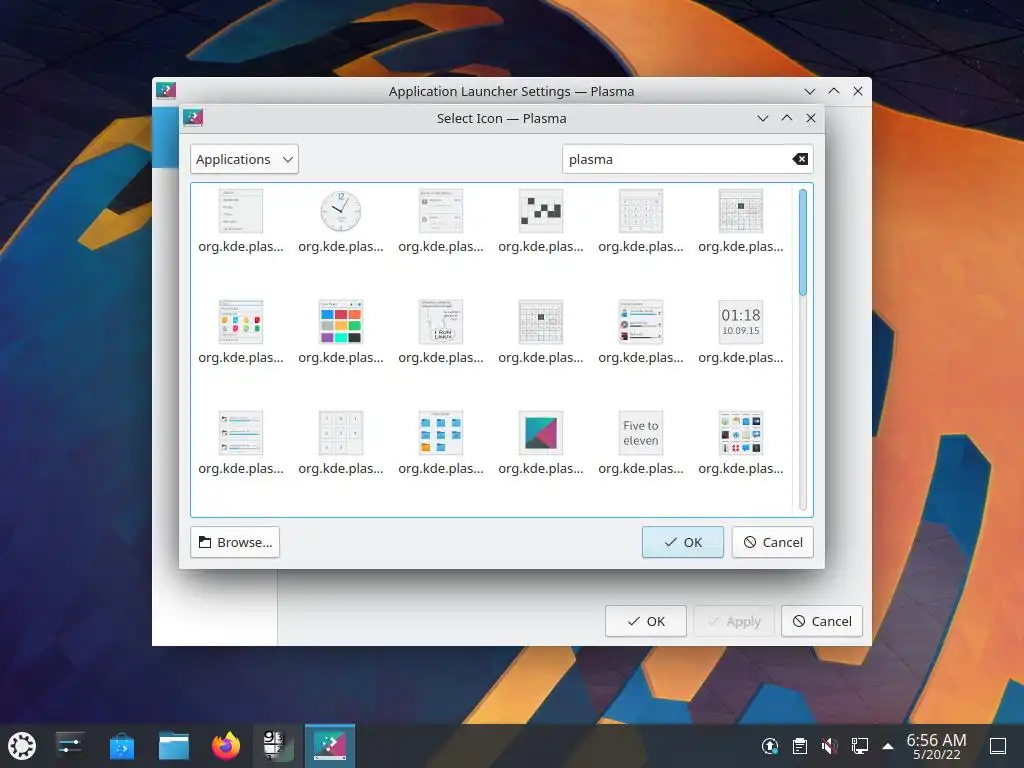Choose the 01:18 digital clock icon
The width and height of the screenshot is (1024, 768).
pyautogui.click(x=741, y=322)
